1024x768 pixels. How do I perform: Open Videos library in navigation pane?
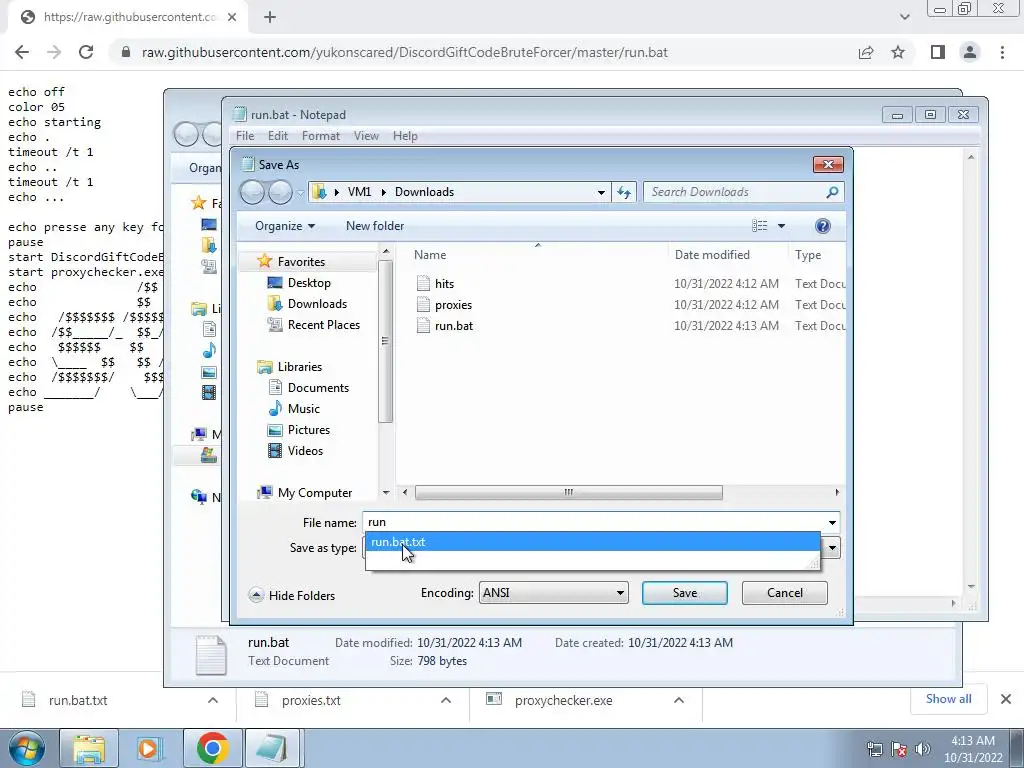coord(305,451)
